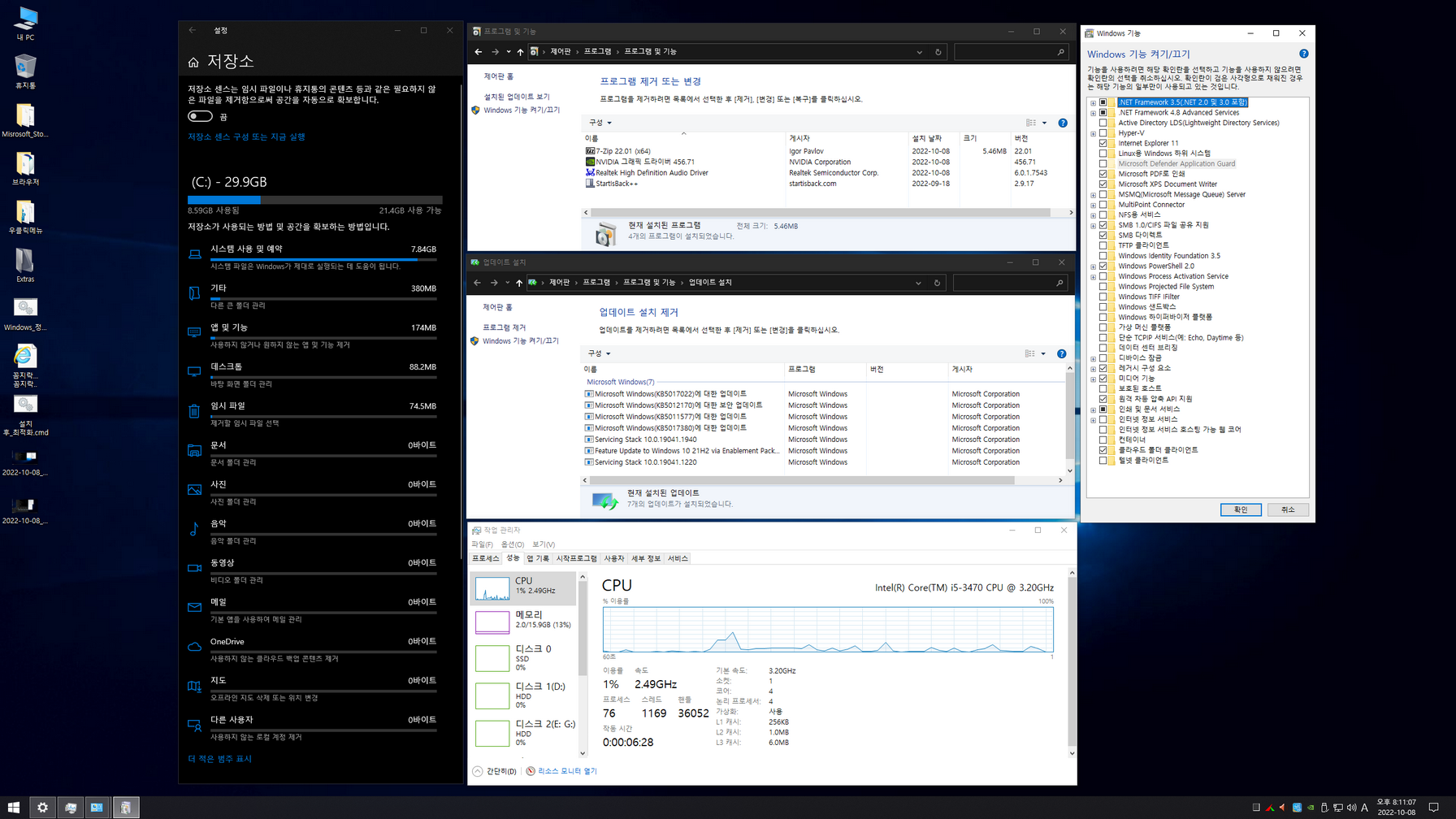The height and width of the screenshot is (819, 1456).
Task: Expand .NET Framework 4.8 Advanced Services node
Action: [x=1093, y=113]
